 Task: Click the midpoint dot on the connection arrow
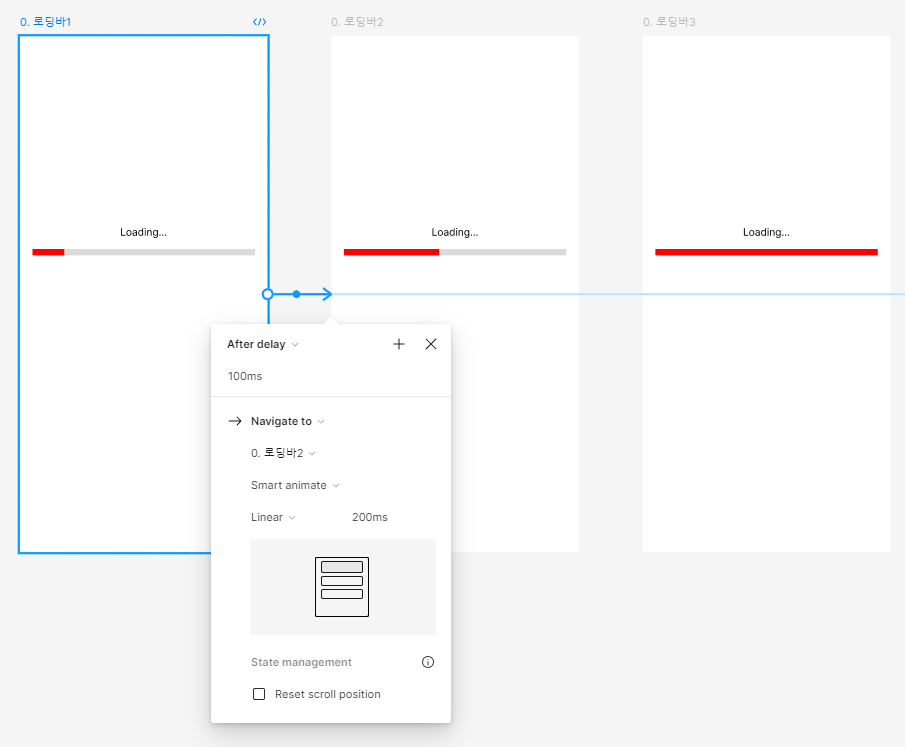pos(296,294)
